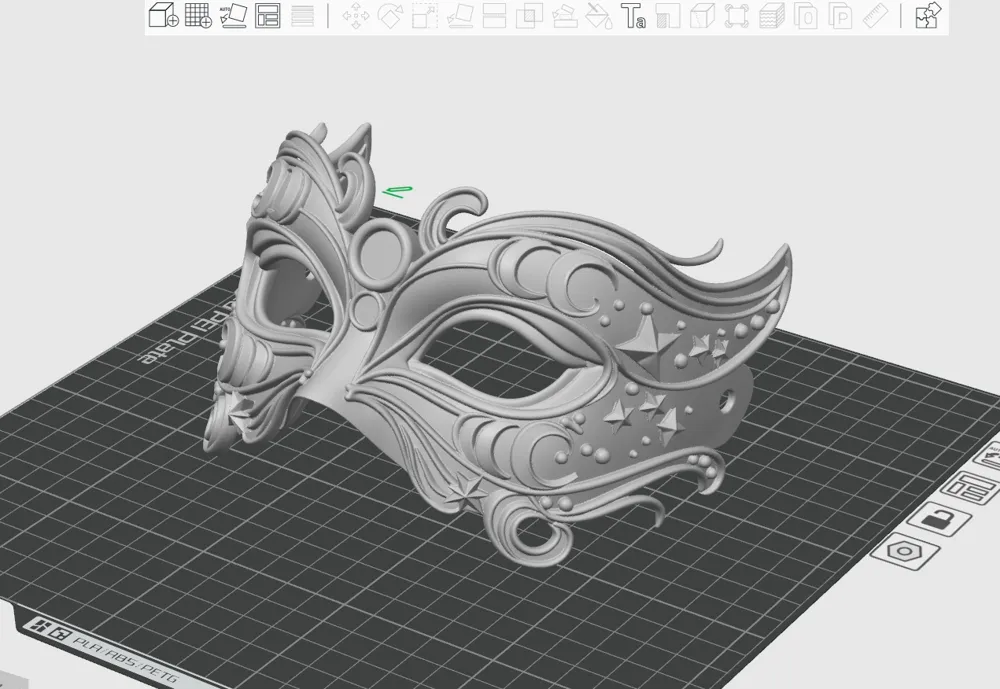Select the Move tool with four arrows
1000x689 pixels.
pyautogui.click(x=356, y=16)
